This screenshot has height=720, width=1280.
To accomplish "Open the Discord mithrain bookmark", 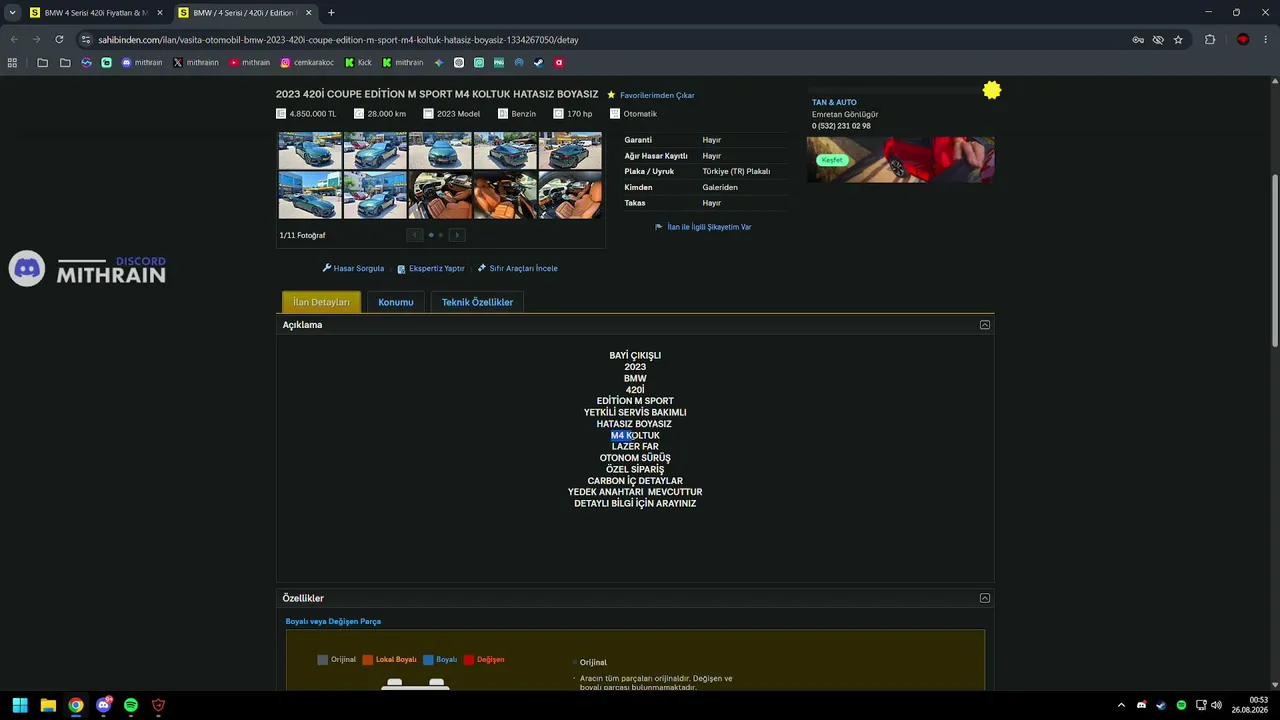I will tap(141, 62).
